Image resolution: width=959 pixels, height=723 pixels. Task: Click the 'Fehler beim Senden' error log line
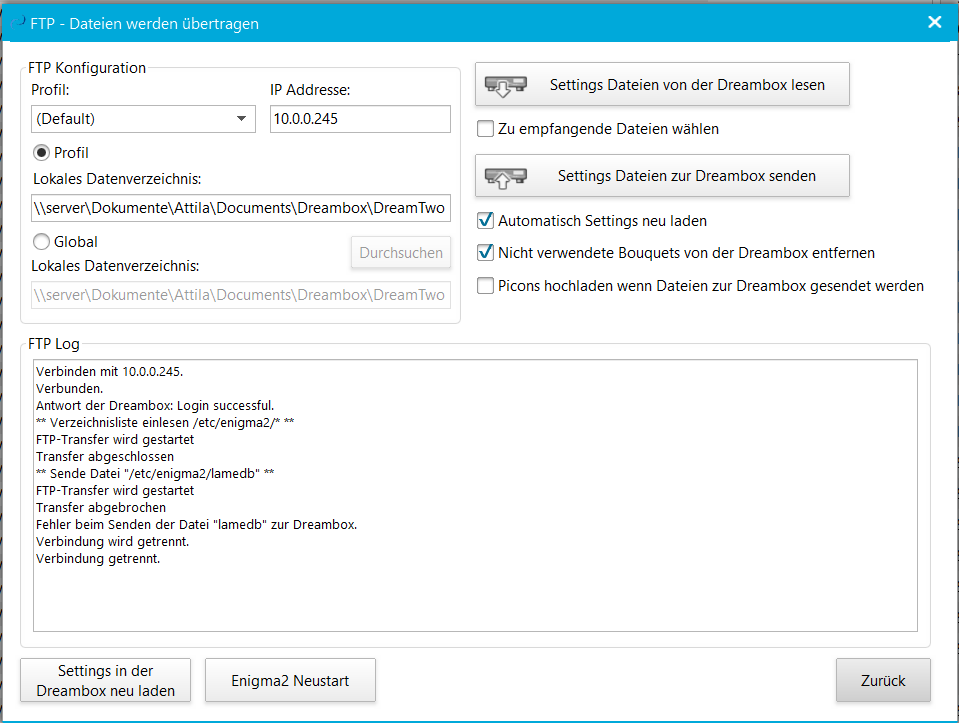(196, 524)
